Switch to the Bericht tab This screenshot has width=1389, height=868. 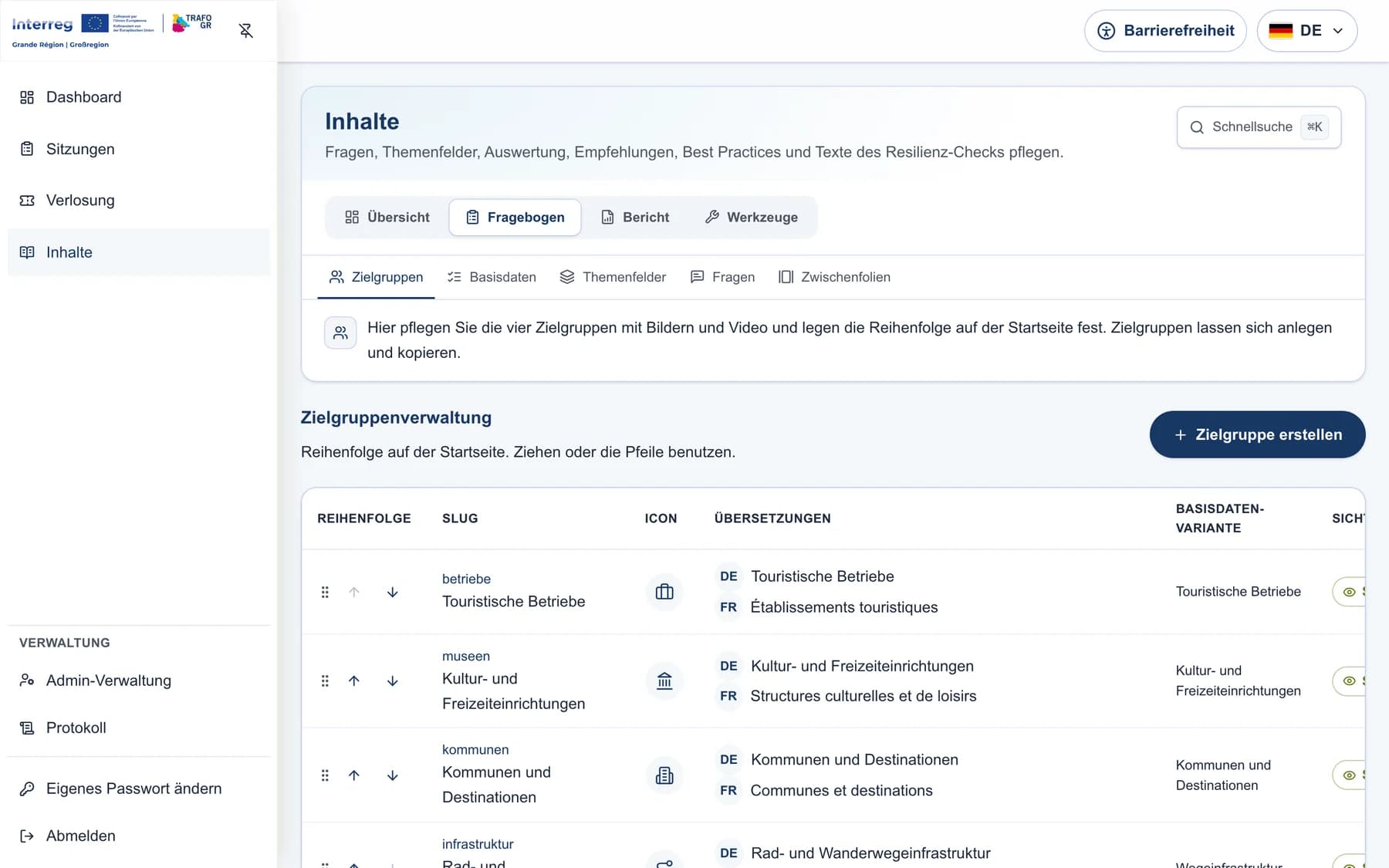click(x=635, y=218)
